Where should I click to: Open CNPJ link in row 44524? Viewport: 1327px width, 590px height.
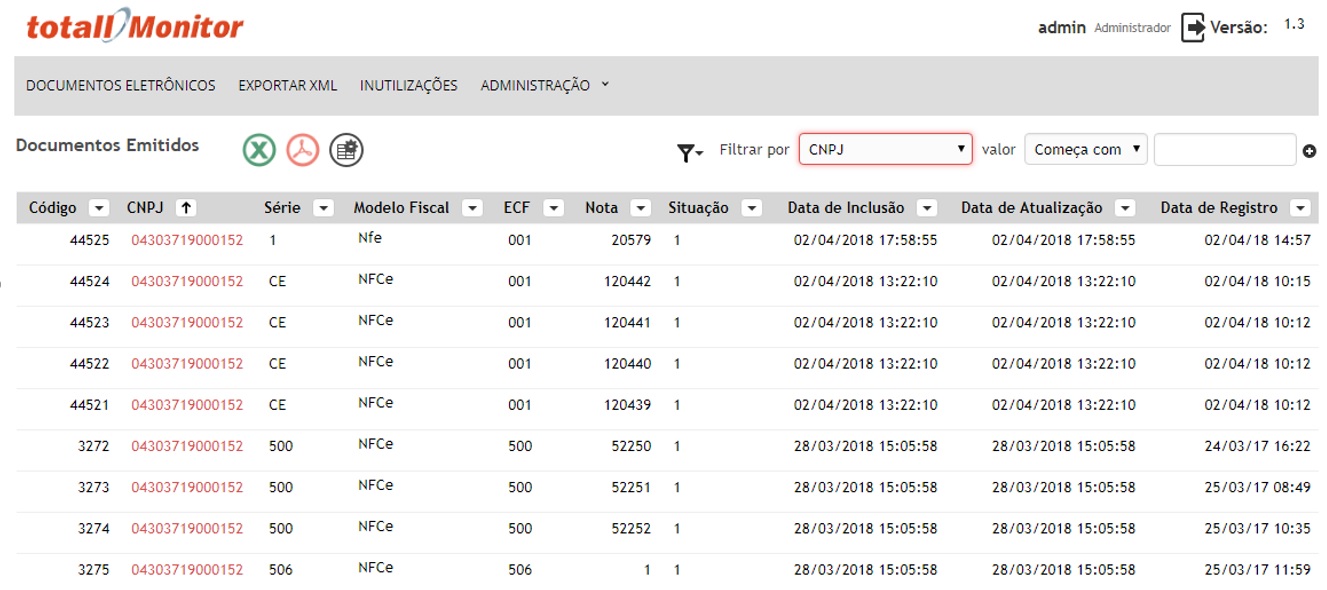point(187,281)
